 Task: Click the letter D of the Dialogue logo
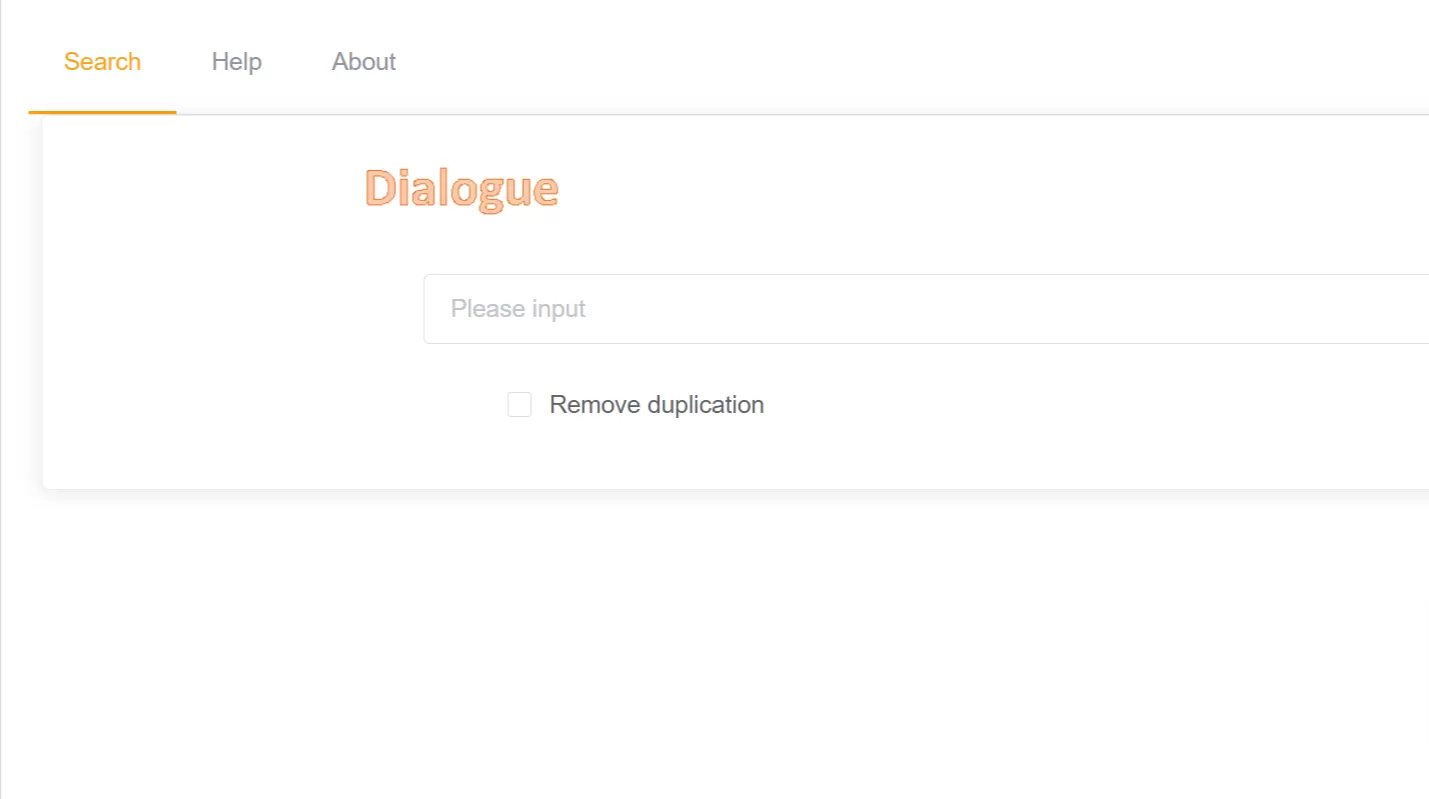380,189
